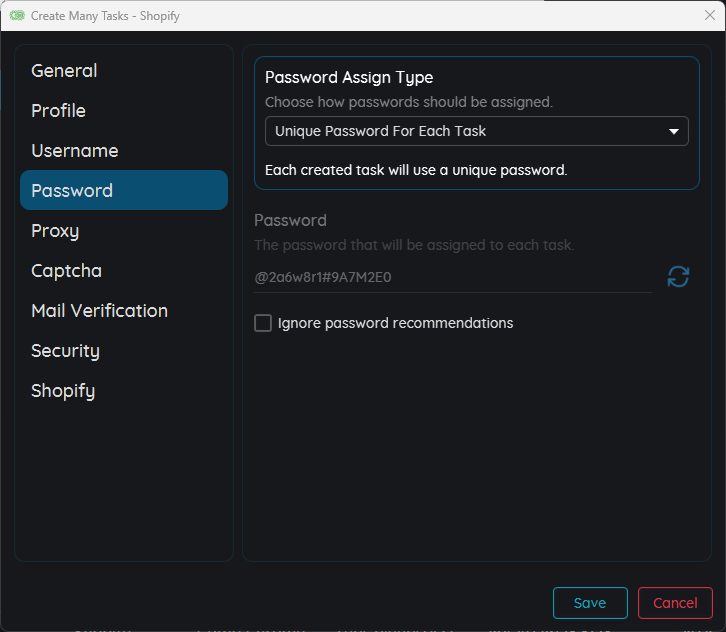Screen dimensions: 726x632
Task: Click the window title 'Create Many Tasks - Shopify'
Action: [105, 16]
